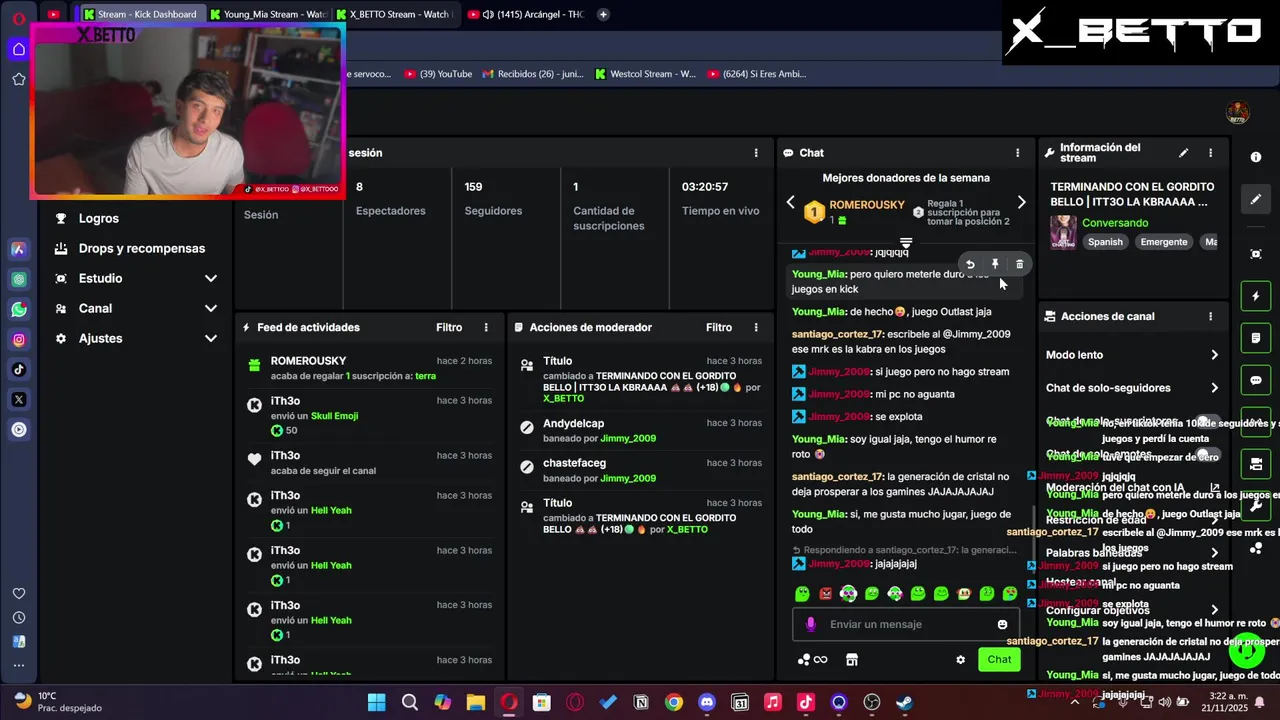Screen dimensions: 1280x720
Task: Edit stream information pencil icon
Action: point(1184,153)
